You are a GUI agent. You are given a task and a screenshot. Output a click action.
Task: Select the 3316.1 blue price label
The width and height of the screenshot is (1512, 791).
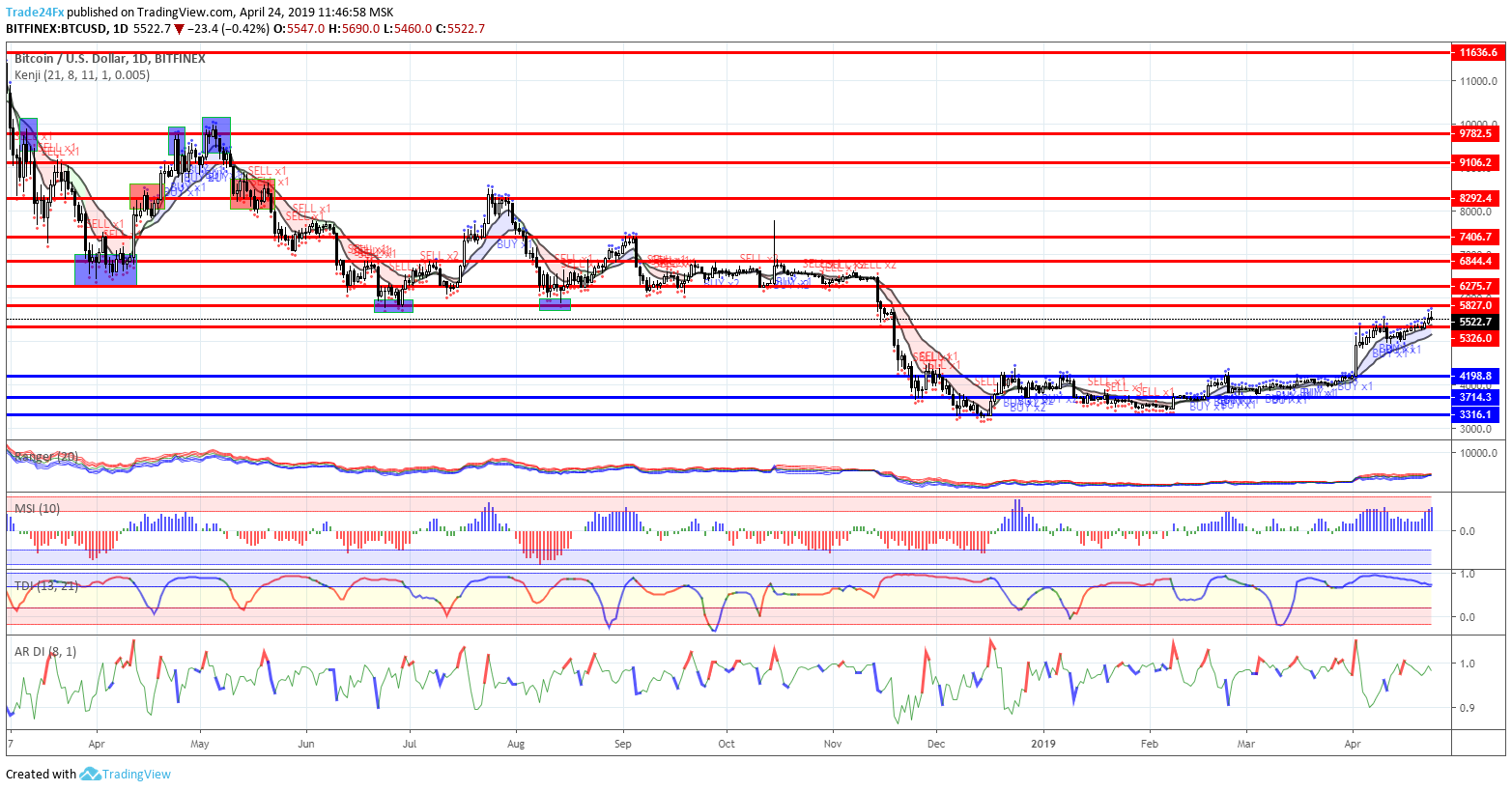(1475, 414)
